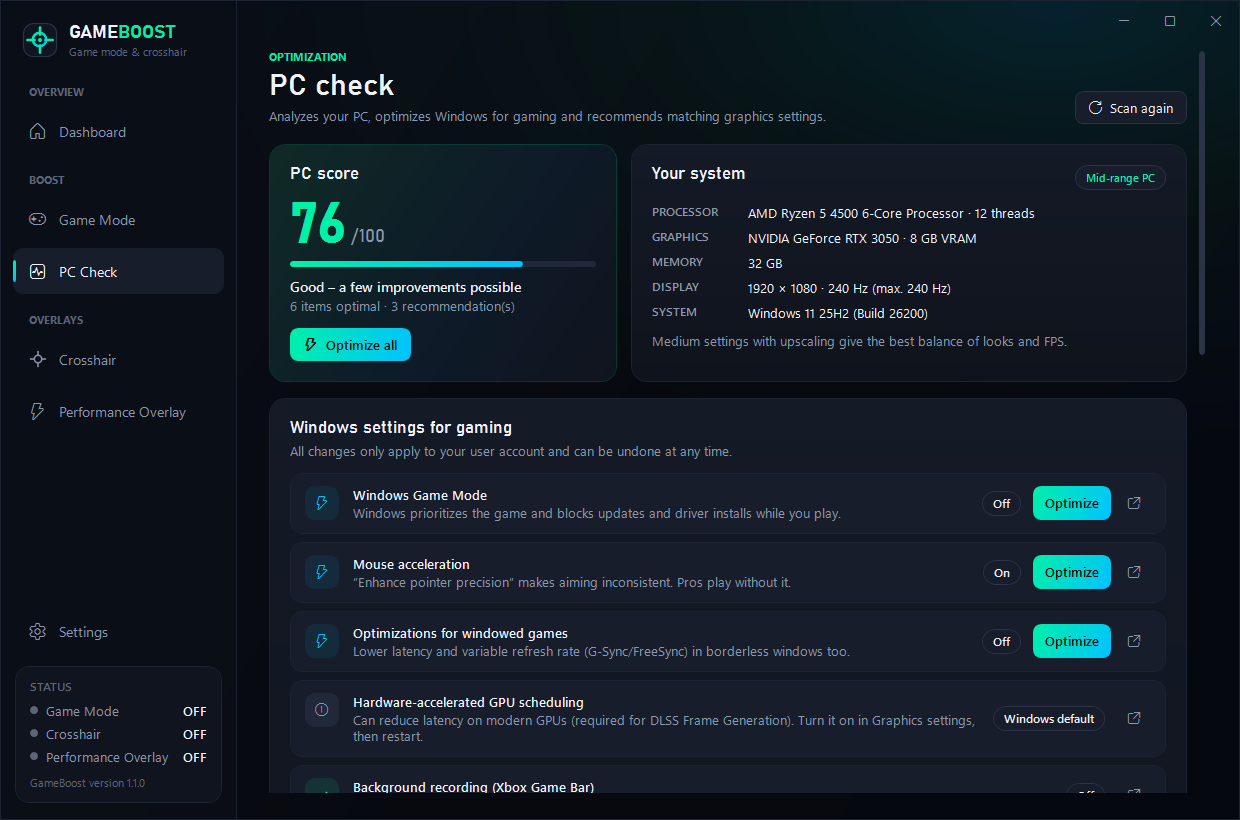The image size is (1240, 820).
Task: Click the Crosshair sidebar icon
Action: coord(38,360)
